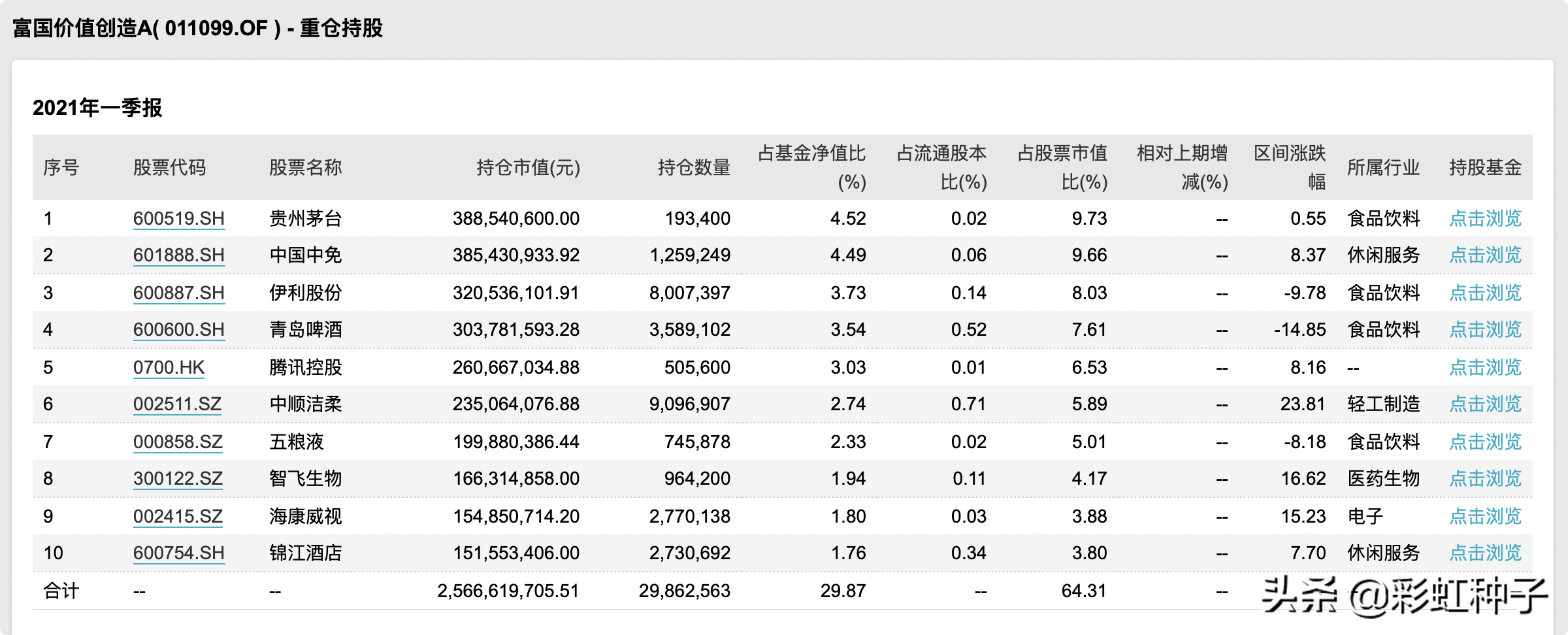This screenshot has height=635, width=1568.
Task: Click the 区间涨跌幅 column header
Action: pos(1290,167)
